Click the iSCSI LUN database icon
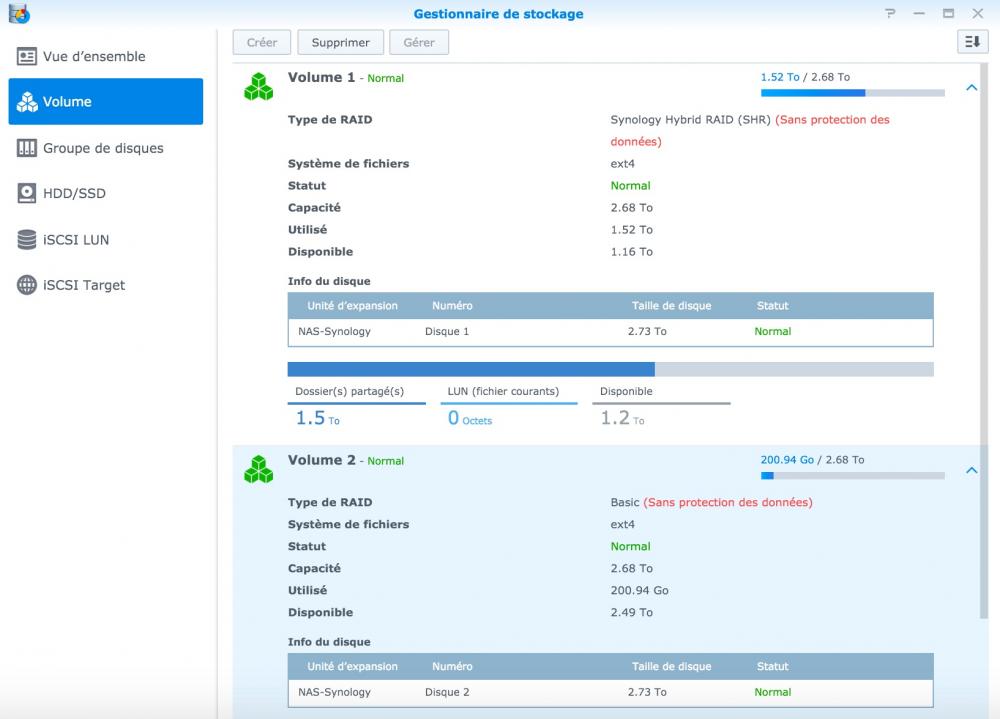The width and height of the screenshot is (1000, 719). coord(27,240)
